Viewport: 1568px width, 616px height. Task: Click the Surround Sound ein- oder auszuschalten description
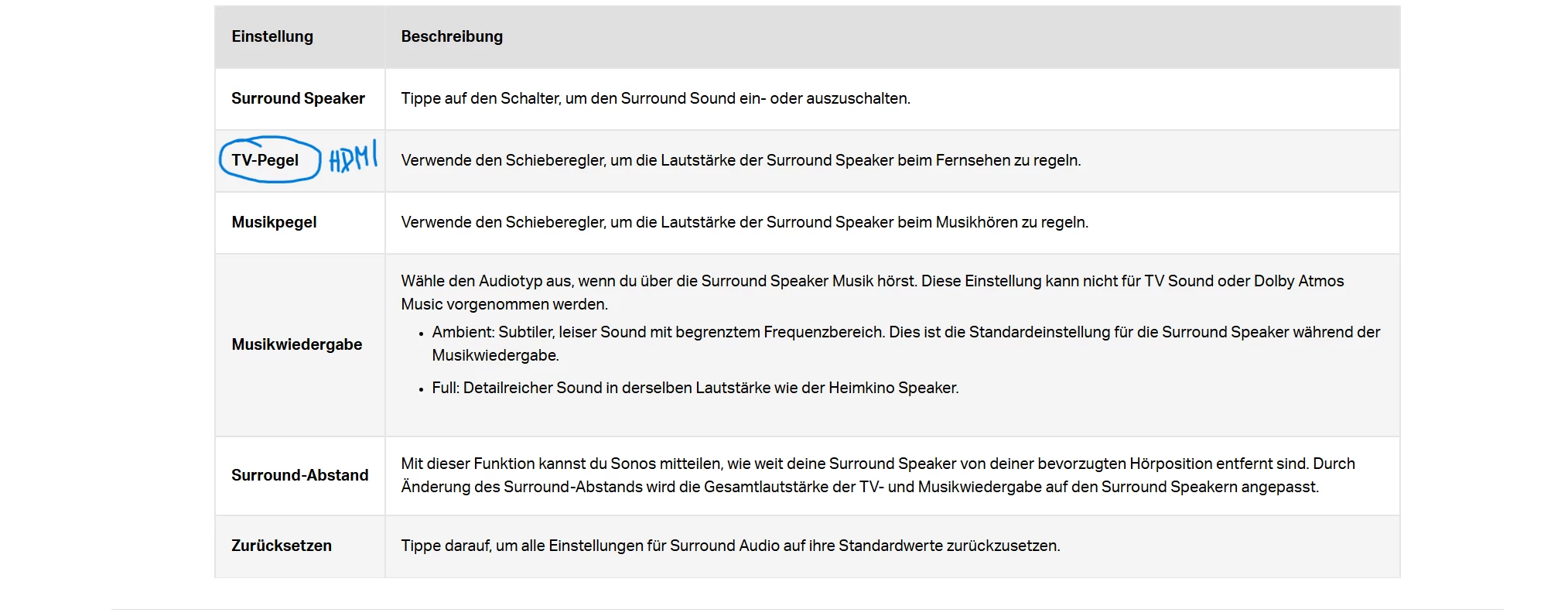coord(655,98)
